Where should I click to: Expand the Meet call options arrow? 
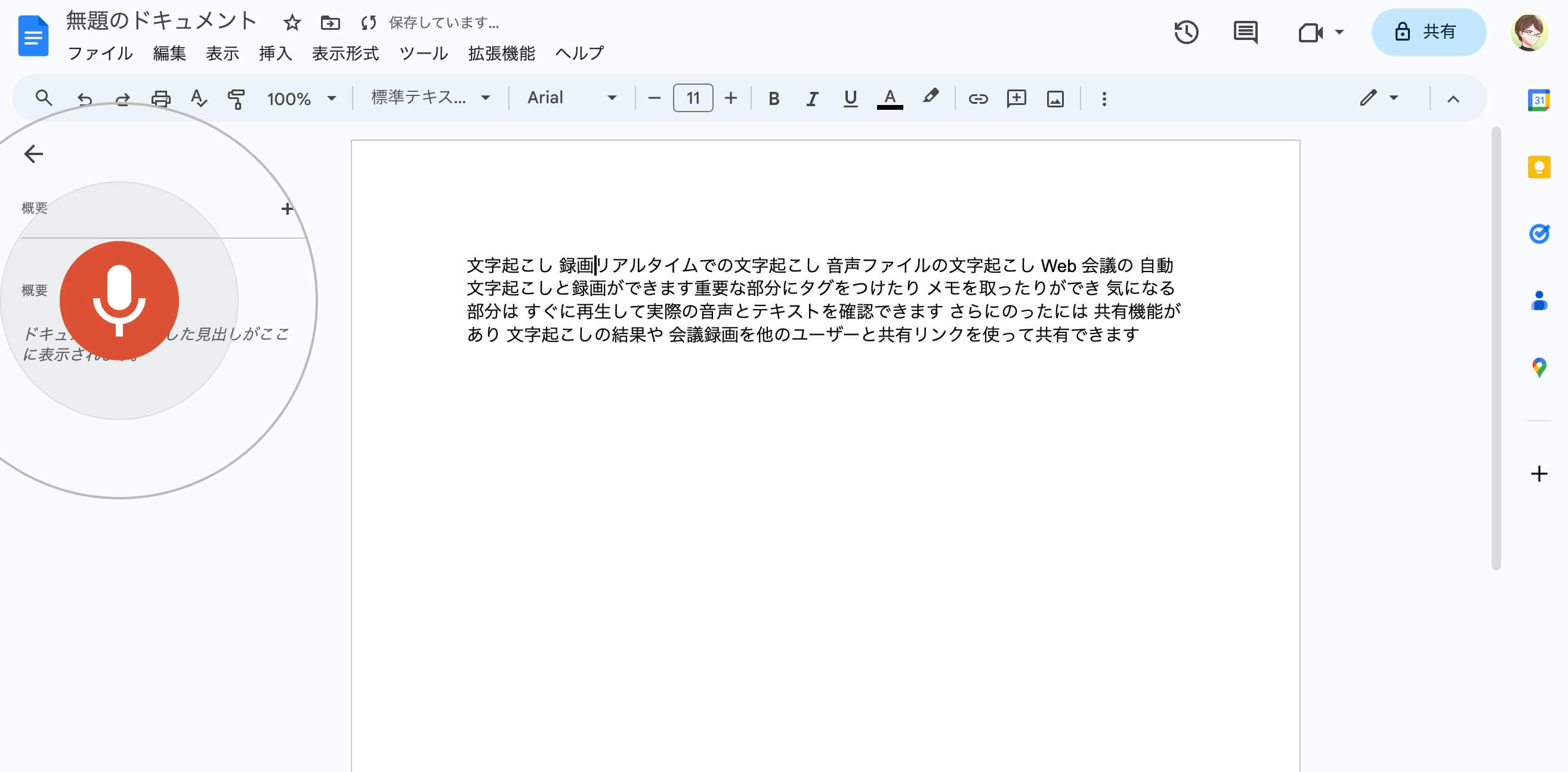coord(1339,32)
